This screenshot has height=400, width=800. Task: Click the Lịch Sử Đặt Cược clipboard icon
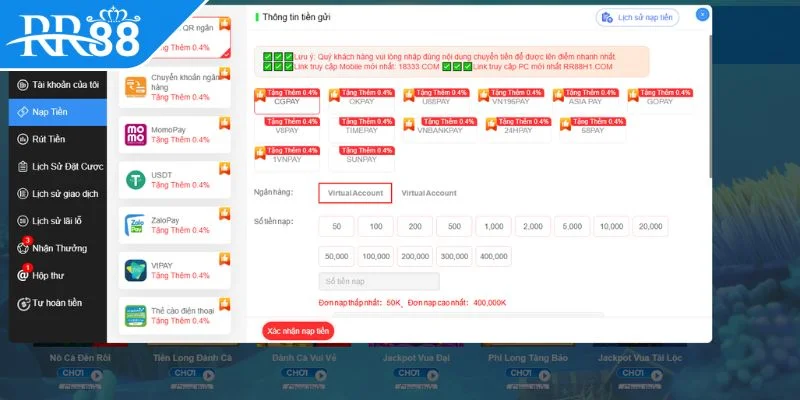22,167
